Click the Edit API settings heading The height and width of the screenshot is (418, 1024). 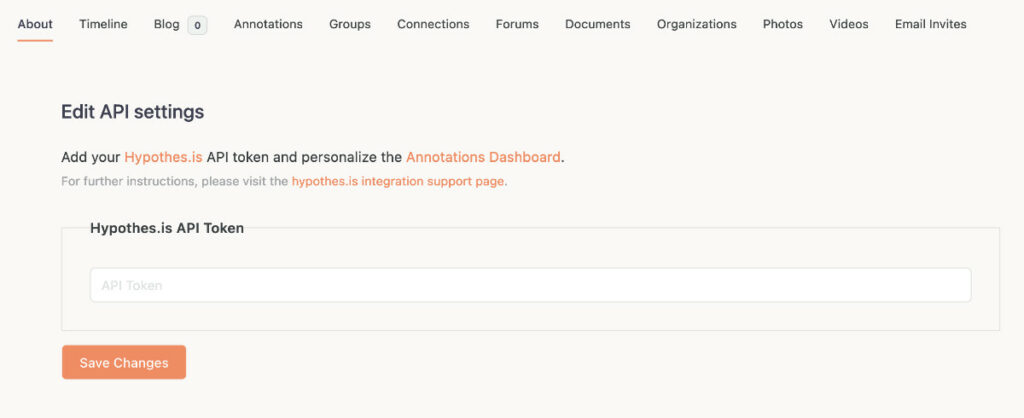coord(133,112)
